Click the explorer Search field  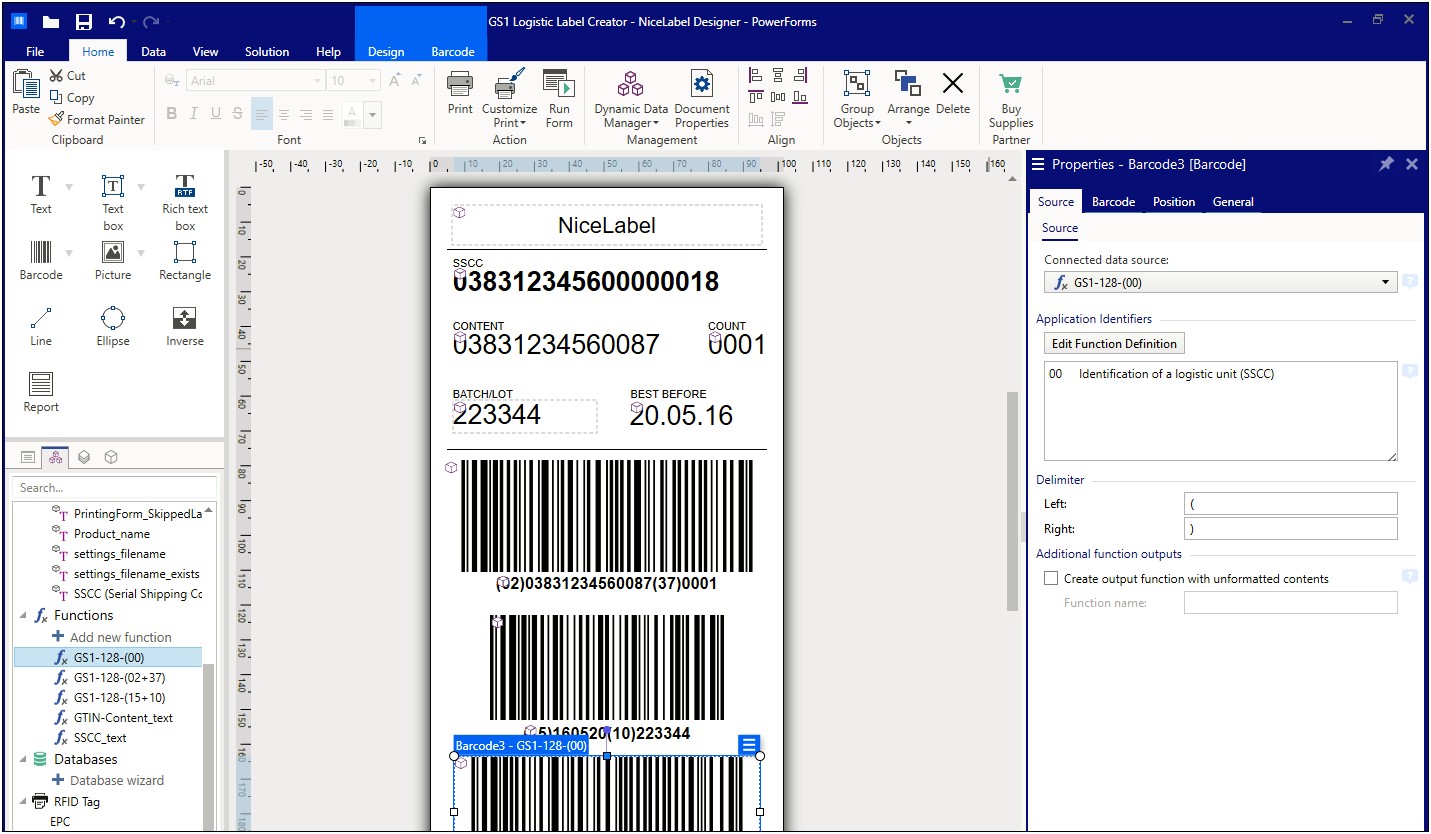click(114, 488)
